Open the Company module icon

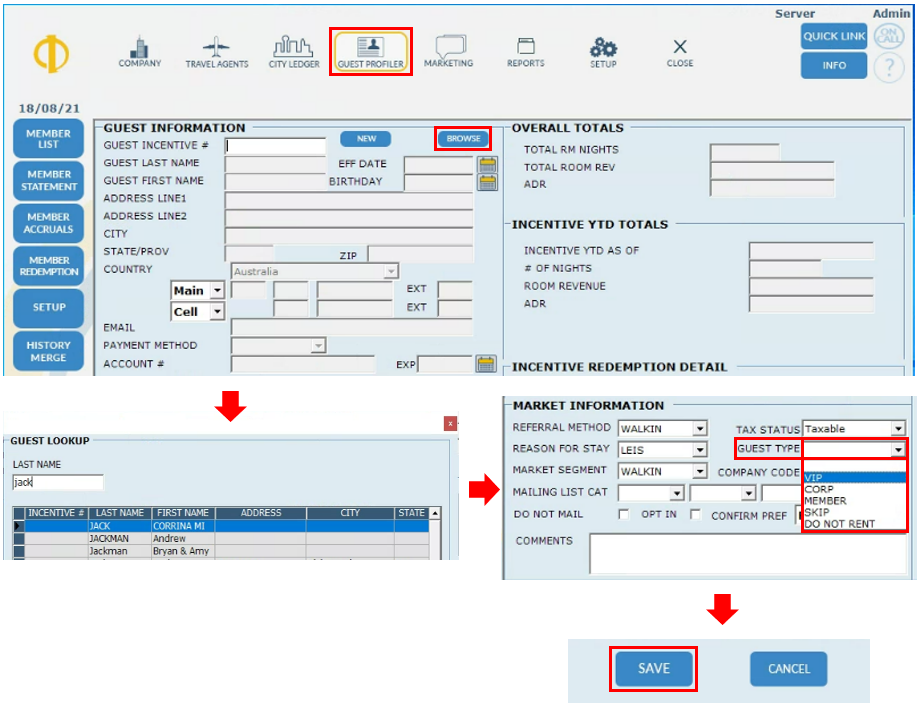(139, 51)
